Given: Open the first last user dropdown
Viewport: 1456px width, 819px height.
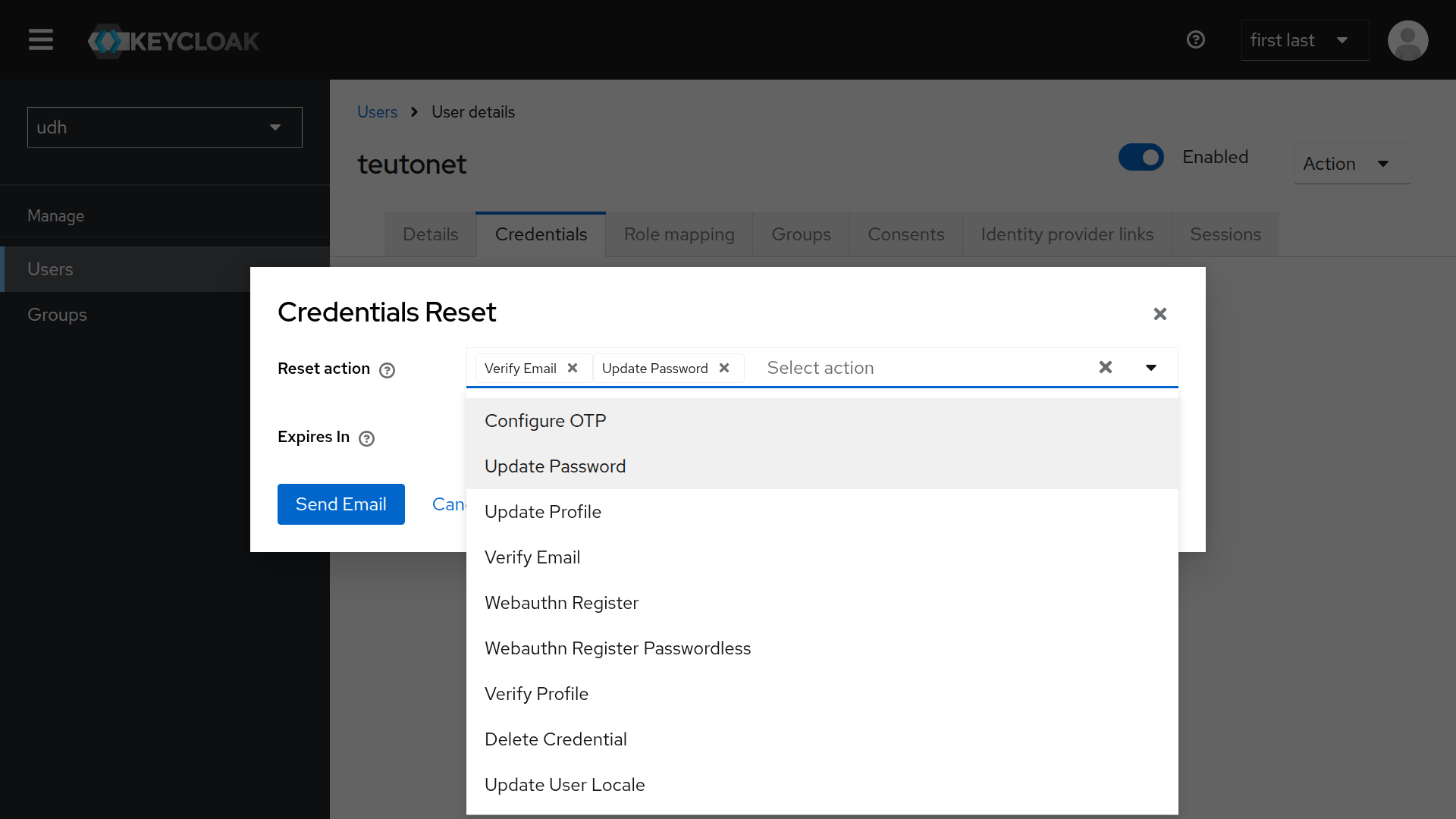Looking at the screenshot, I should point(1304,40).
